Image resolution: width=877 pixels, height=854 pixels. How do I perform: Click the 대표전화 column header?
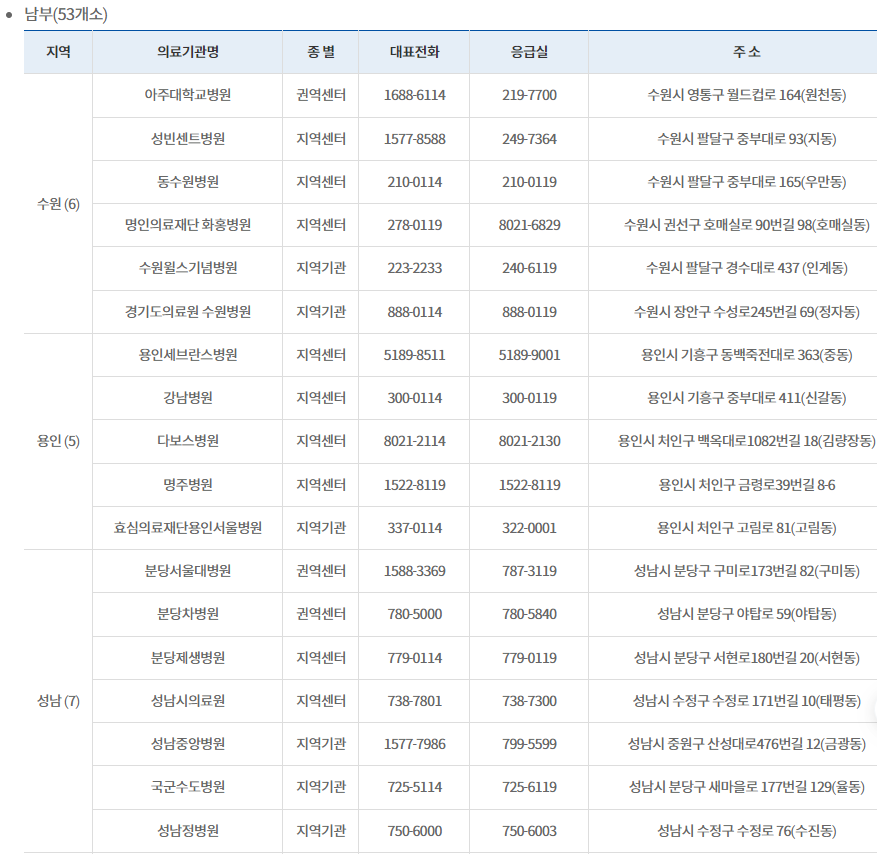tap(414, 52)
